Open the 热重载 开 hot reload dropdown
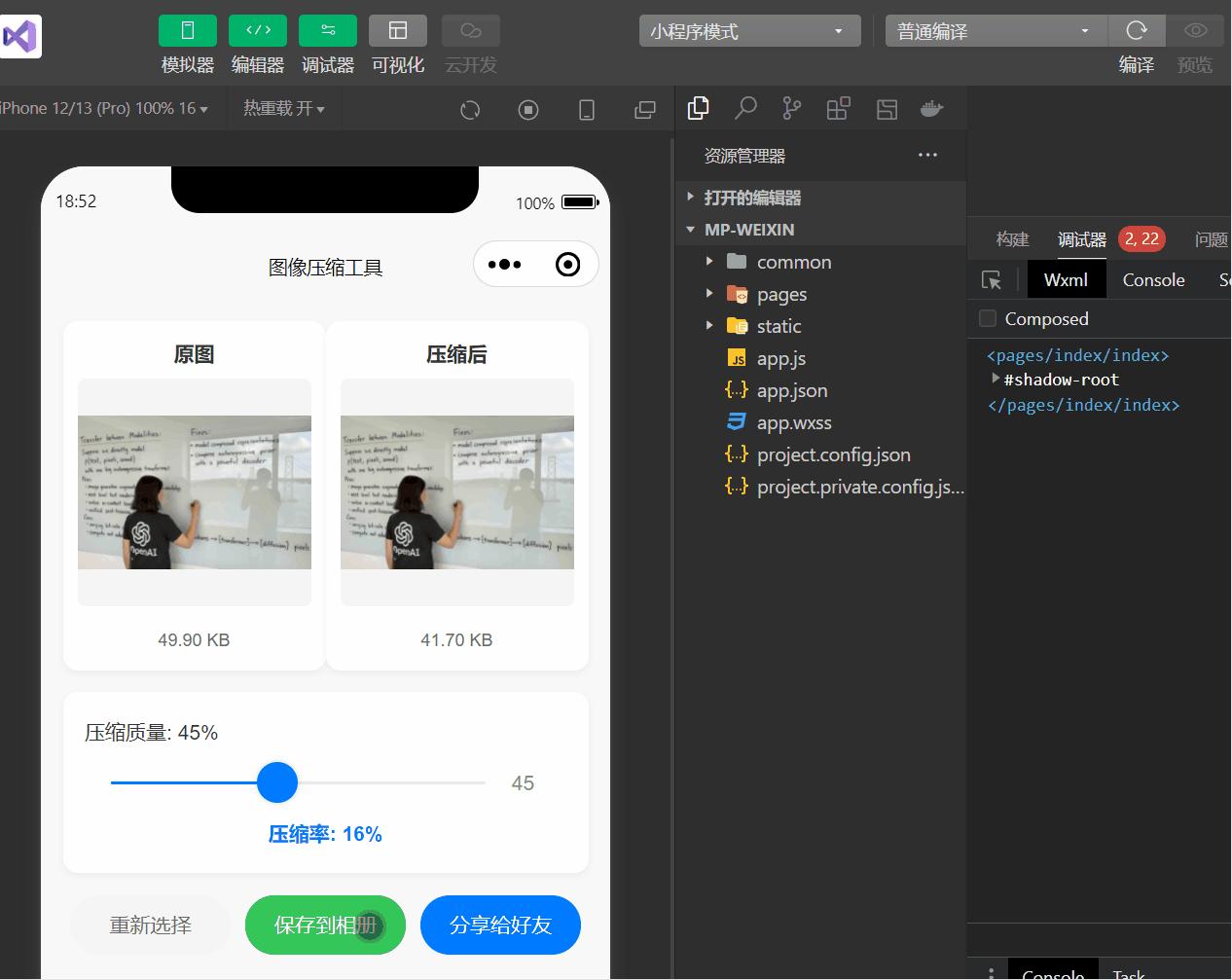The height and width of the screenshot is (980, 1232). (x=283, y=108)
